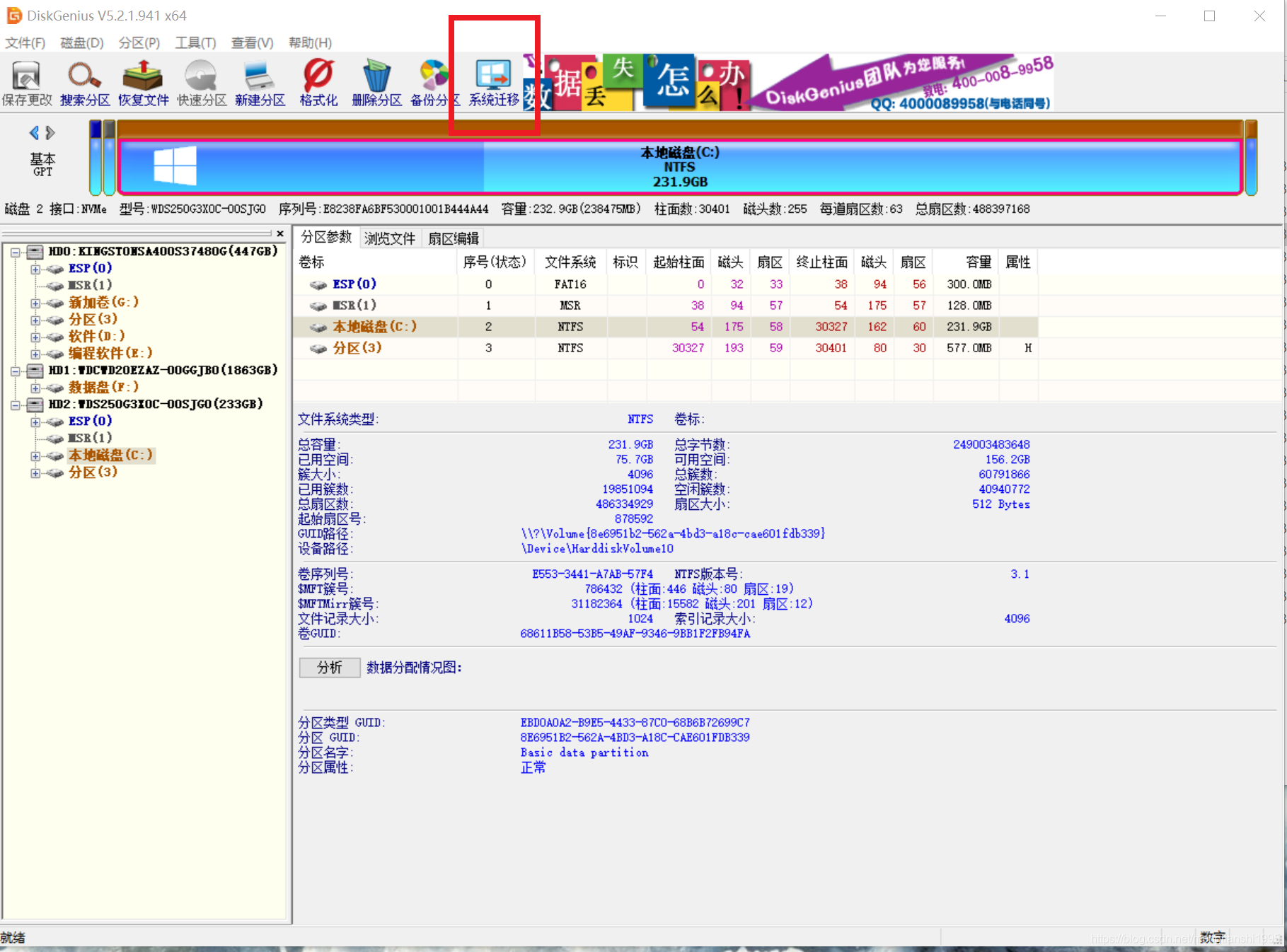
Task: Open the 文件(F) menu
Action: tap(25, 42)
